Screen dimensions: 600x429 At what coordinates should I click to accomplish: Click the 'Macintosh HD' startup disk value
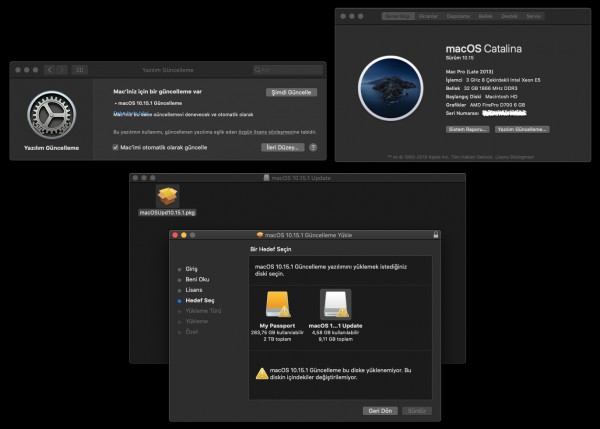coord(501,96)
